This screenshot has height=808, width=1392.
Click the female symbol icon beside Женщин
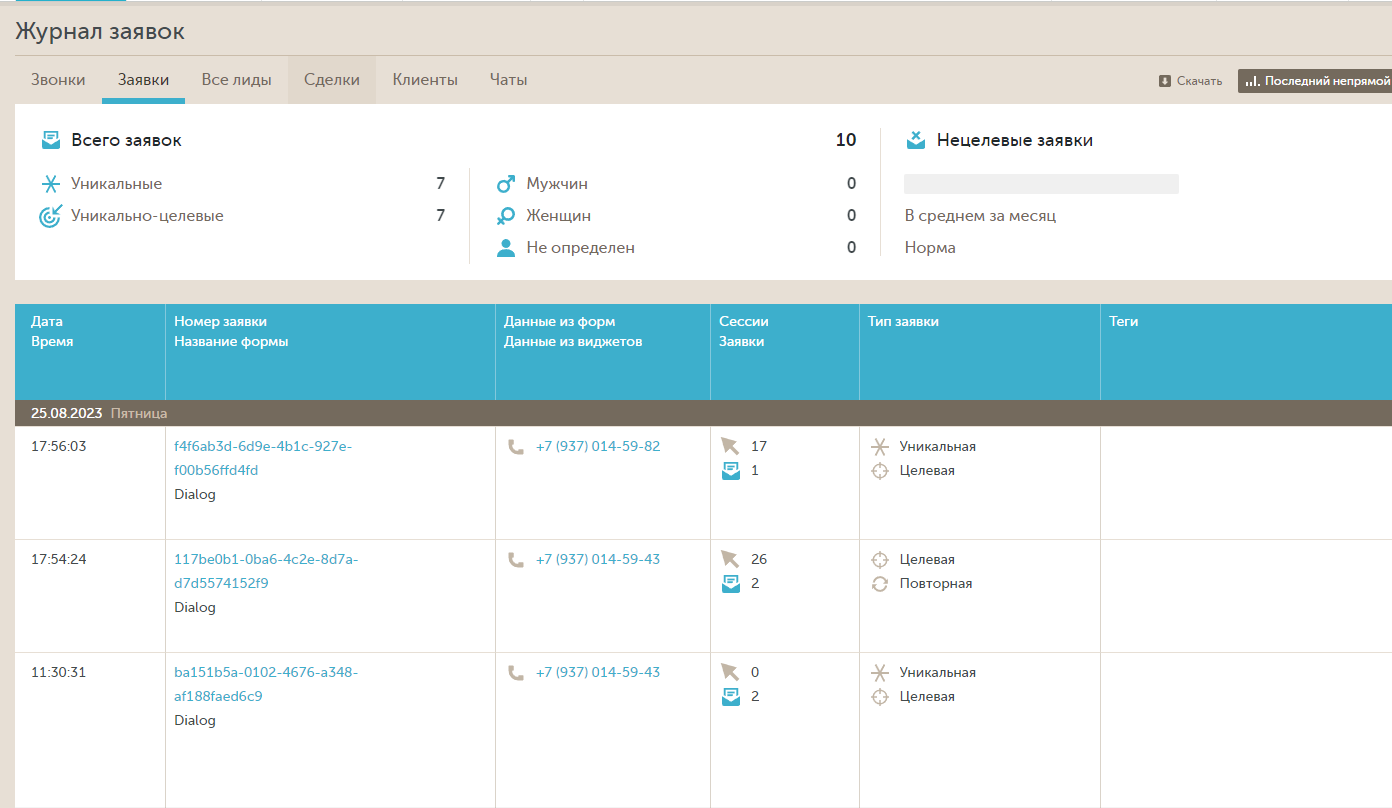(x=506, y=216)
